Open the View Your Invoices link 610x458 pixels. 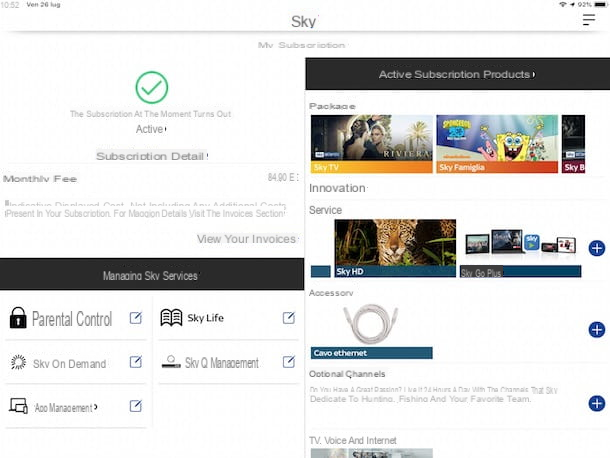click(247, 239)
